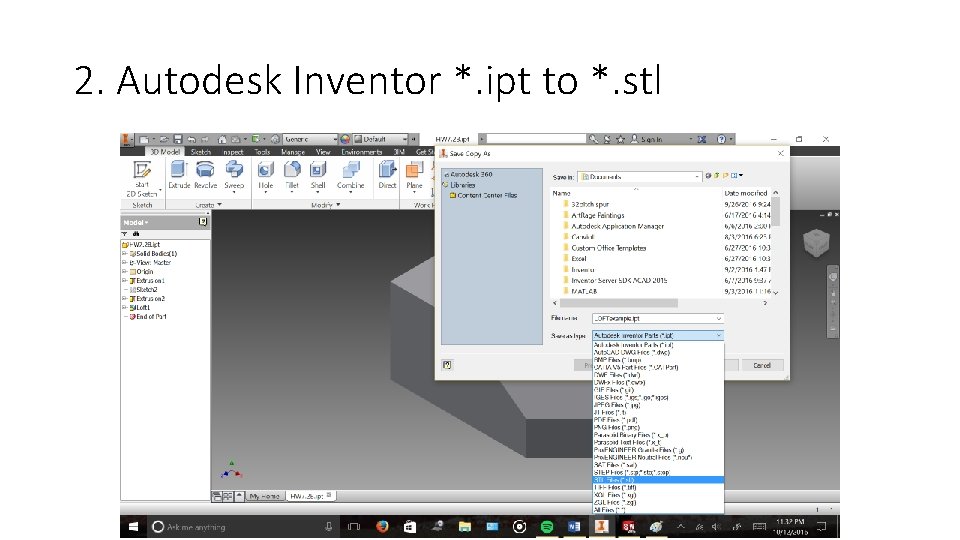Open File Explorer from the taskbar

click(x=465, y=527)
